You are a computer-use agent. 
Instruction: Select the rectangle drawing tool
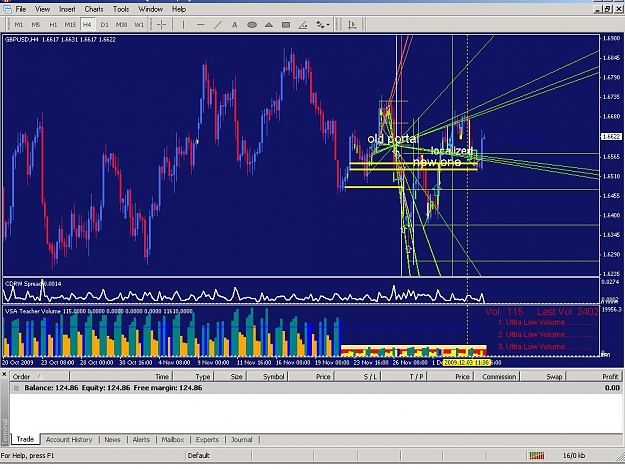click(x=286, y=25)
